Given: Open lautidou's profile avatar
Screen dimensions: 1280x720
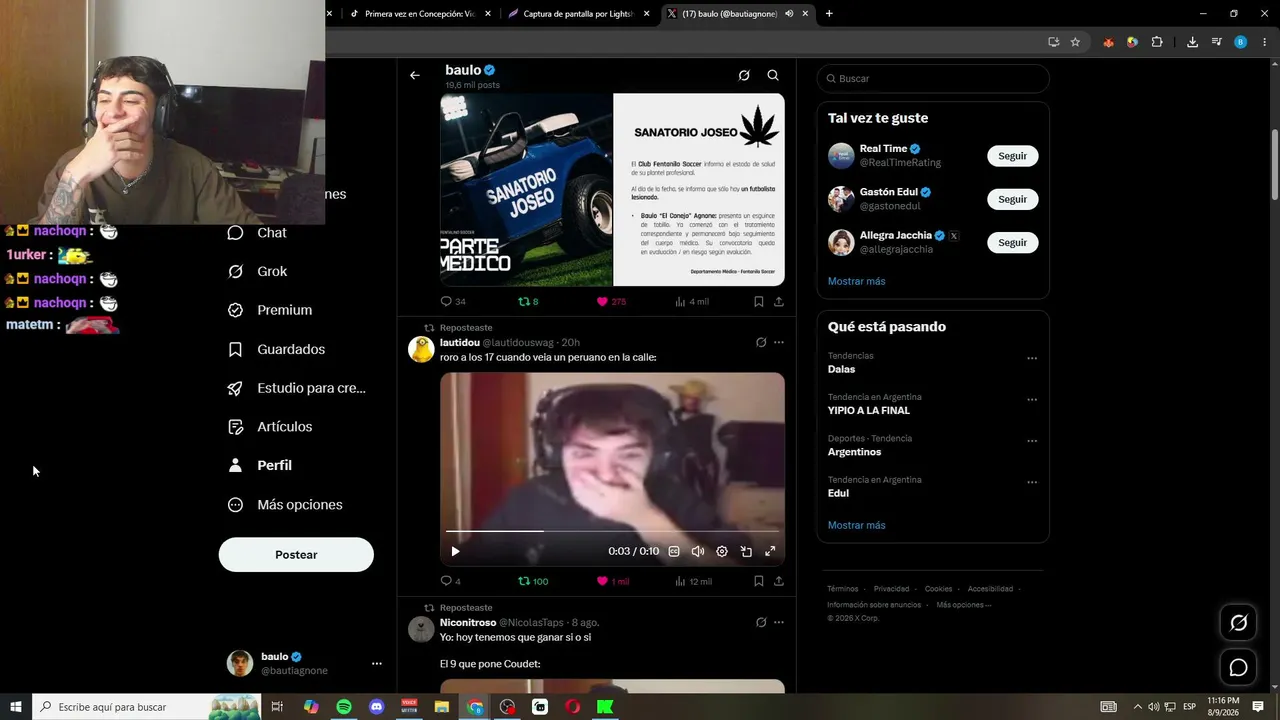Looking at the screenshot, I should (x=422, y=349).
